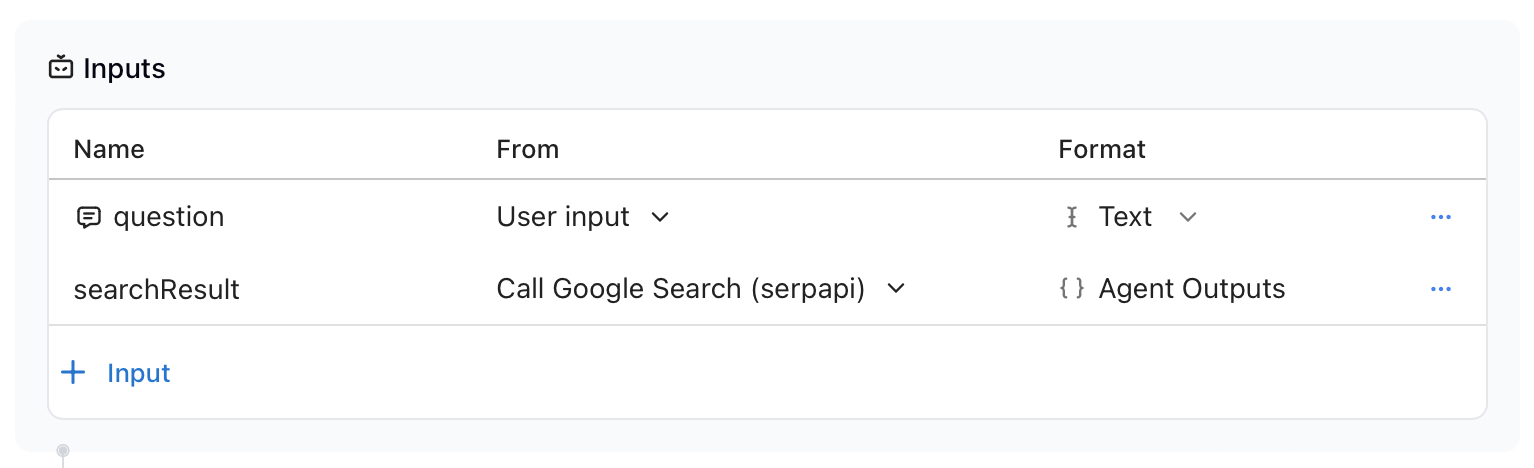Select the searchResult input name

(157, 289)
